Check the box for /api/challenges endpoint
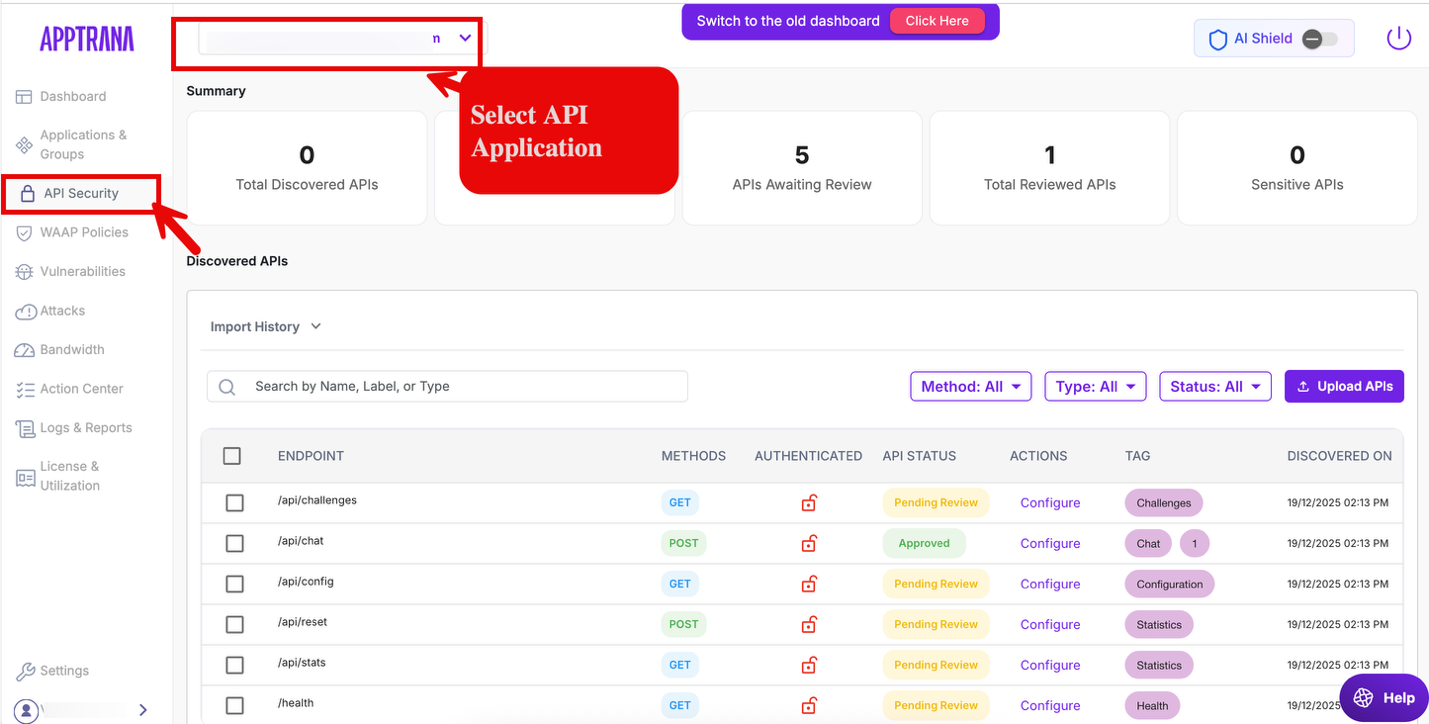This screenshot has height=724, width=1429. click(x=234, y=503)
